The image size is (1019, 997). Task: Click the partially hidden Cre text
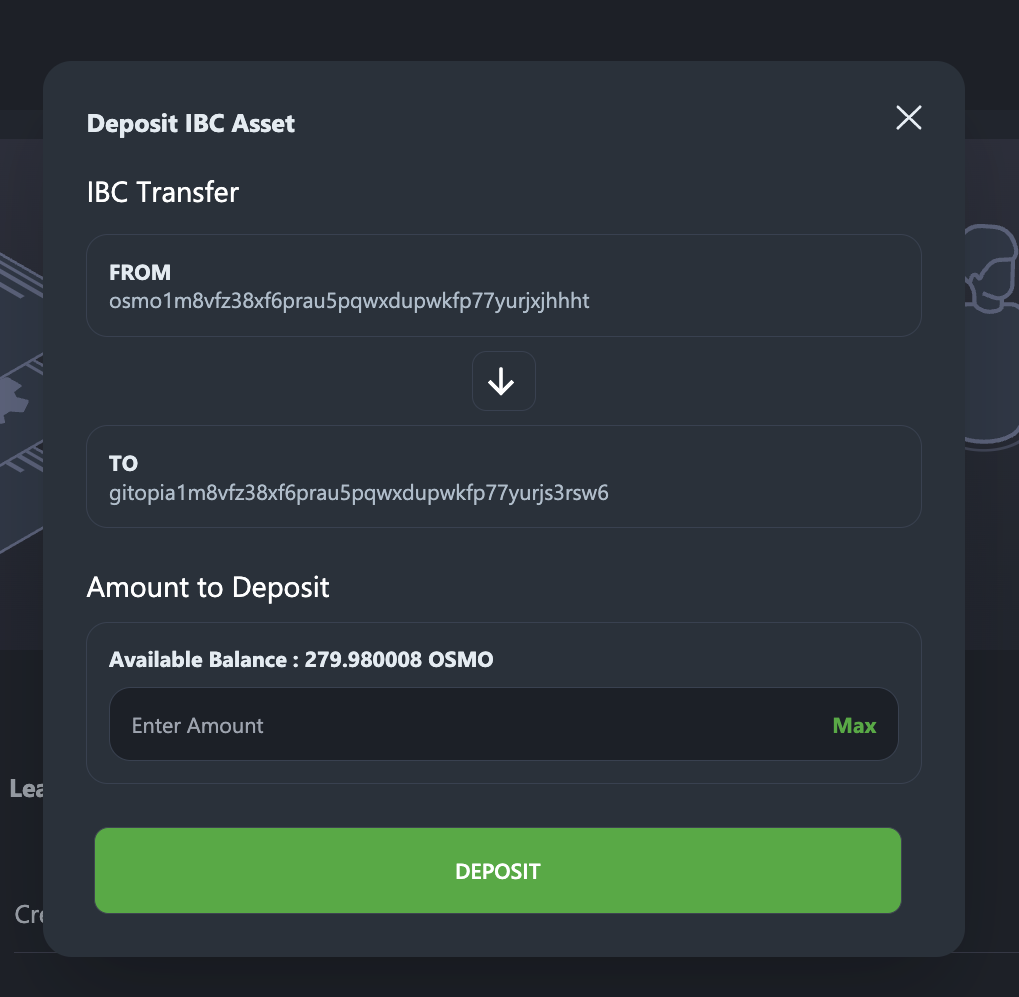pos(29,914)
